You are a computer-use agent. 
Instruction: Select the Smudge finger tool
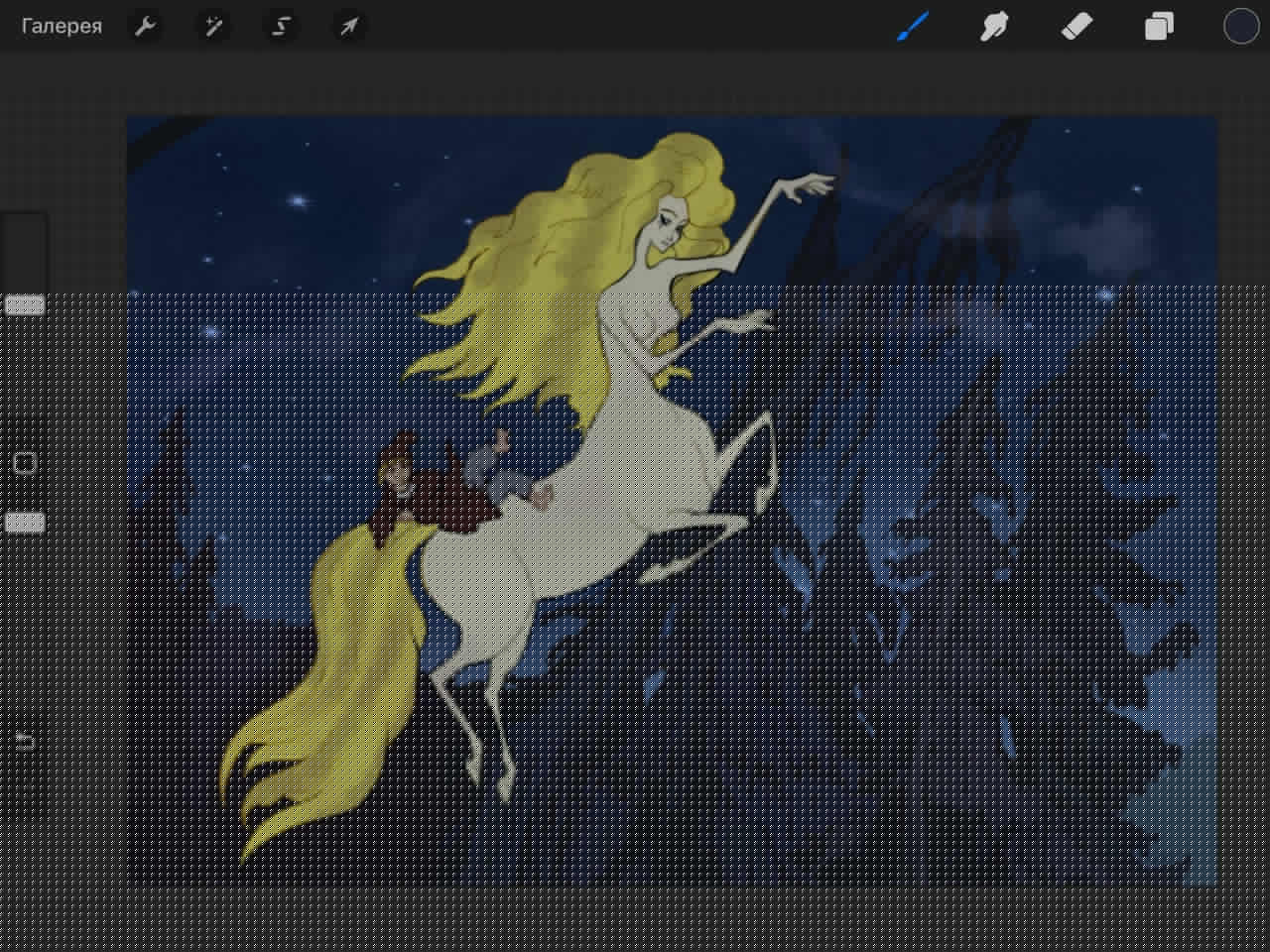pos(994,27)
